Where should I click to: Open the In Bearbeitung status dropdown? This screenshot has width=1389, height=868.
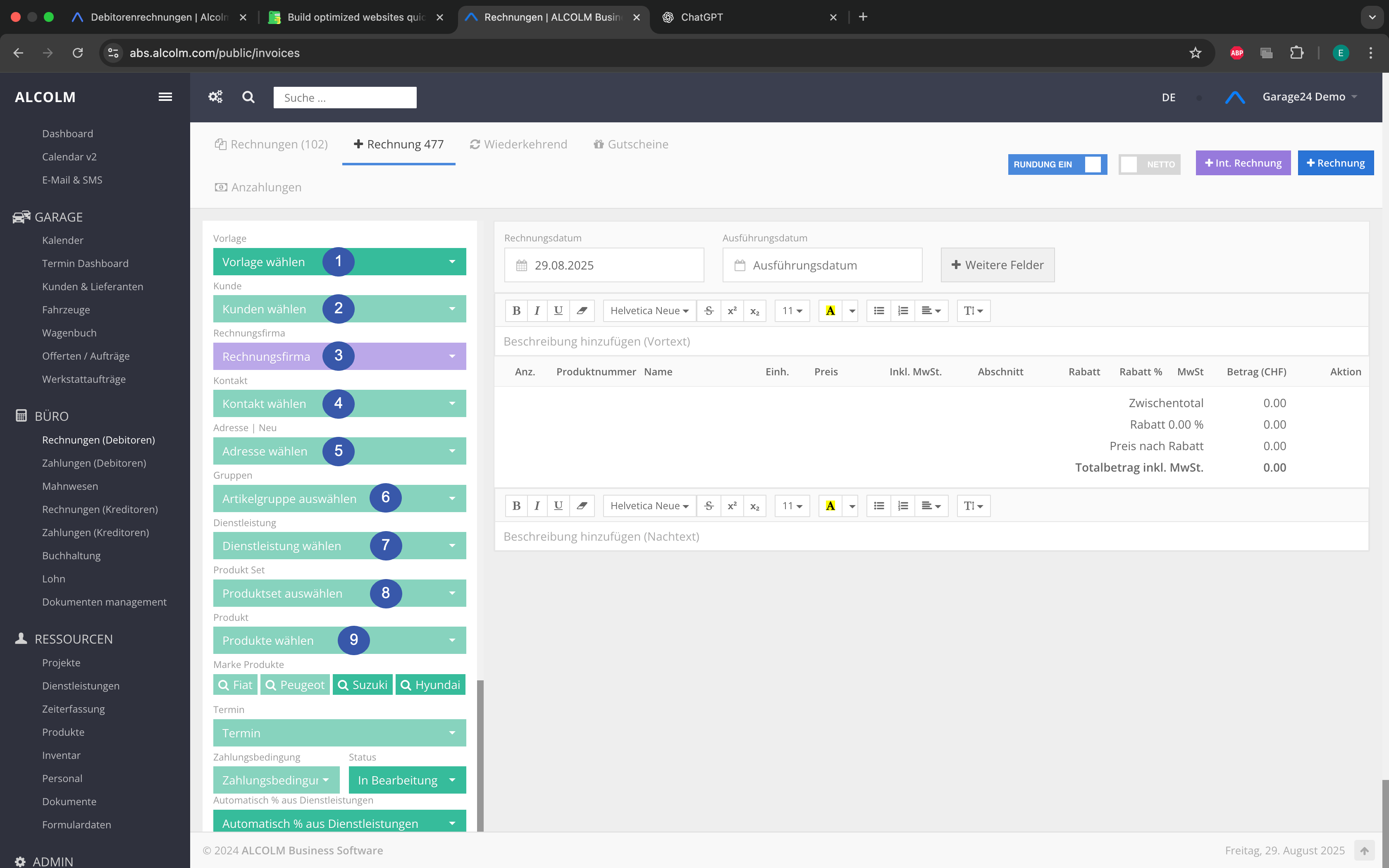tap(407, 780)
